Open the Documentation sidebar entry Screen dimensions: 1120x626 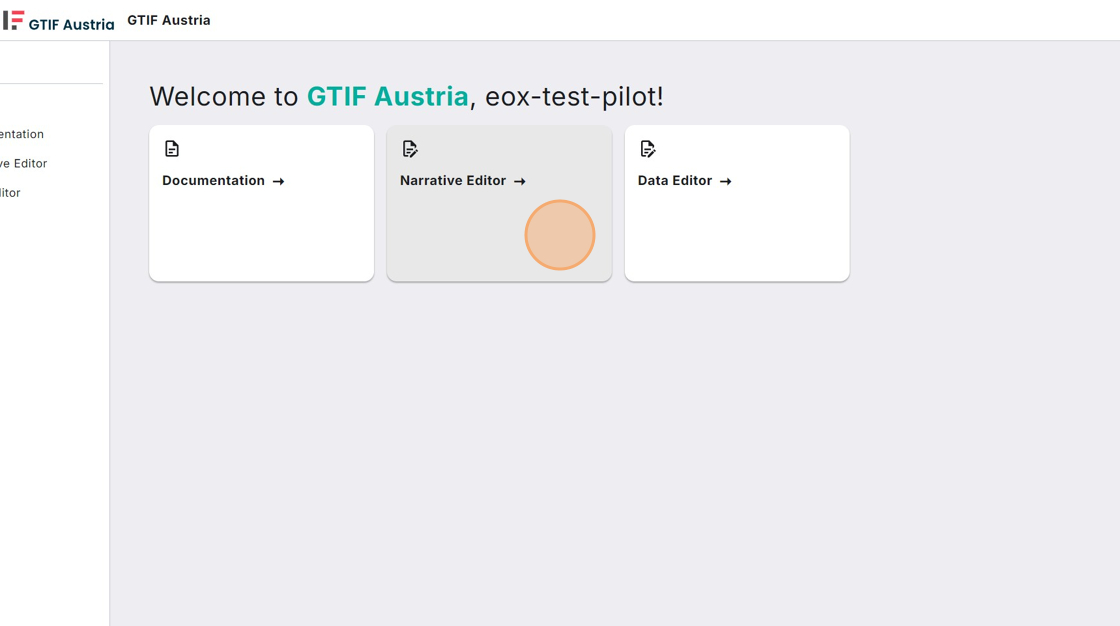click(22, 134)
